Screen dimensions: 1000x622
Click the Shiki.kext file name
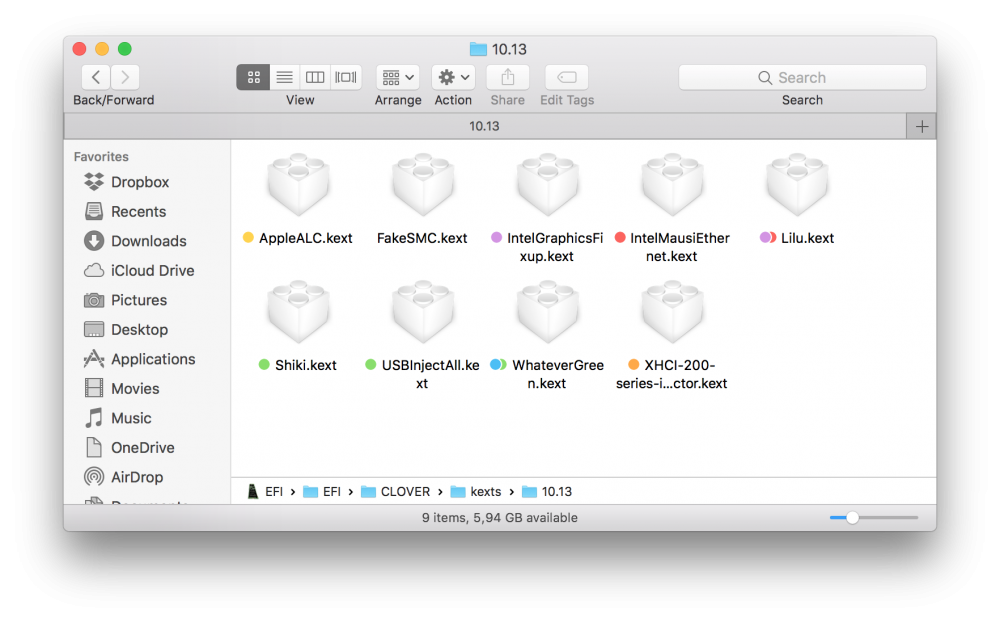click(x=305, y=365)
